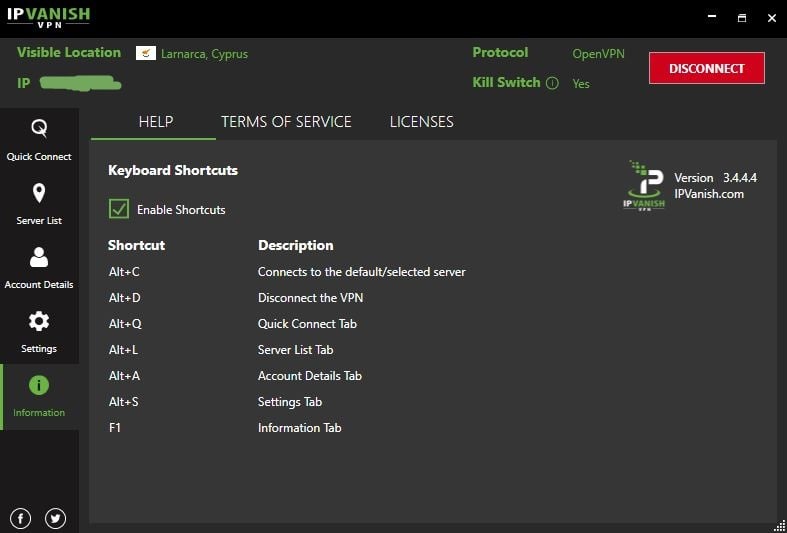787x533 pixels.
Task: Switch to the HELP tab
Action: click(x=156, y=122)
